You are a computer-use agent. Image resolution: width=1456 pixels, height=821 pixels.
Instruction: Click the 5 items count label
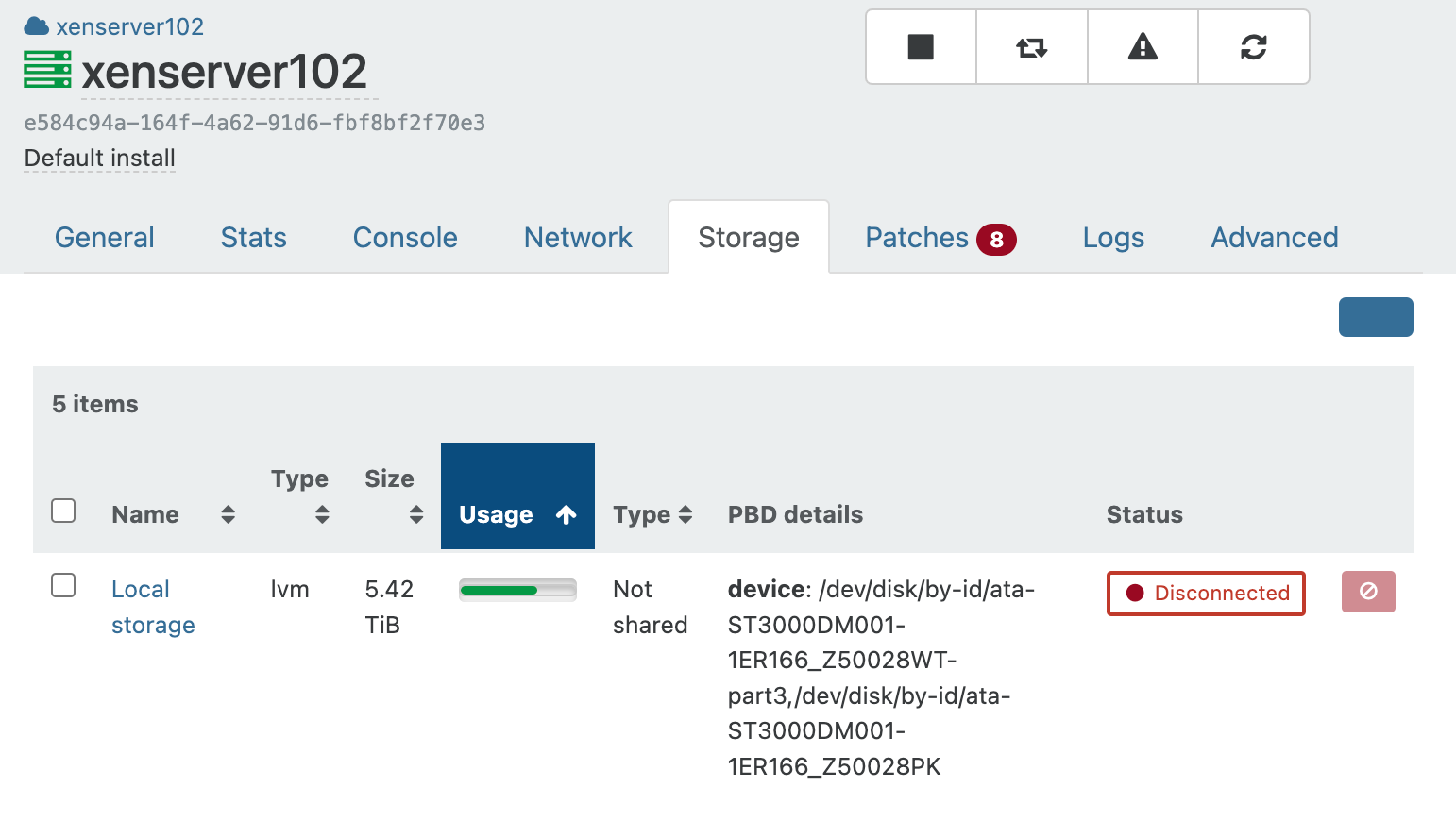(95, 404)
